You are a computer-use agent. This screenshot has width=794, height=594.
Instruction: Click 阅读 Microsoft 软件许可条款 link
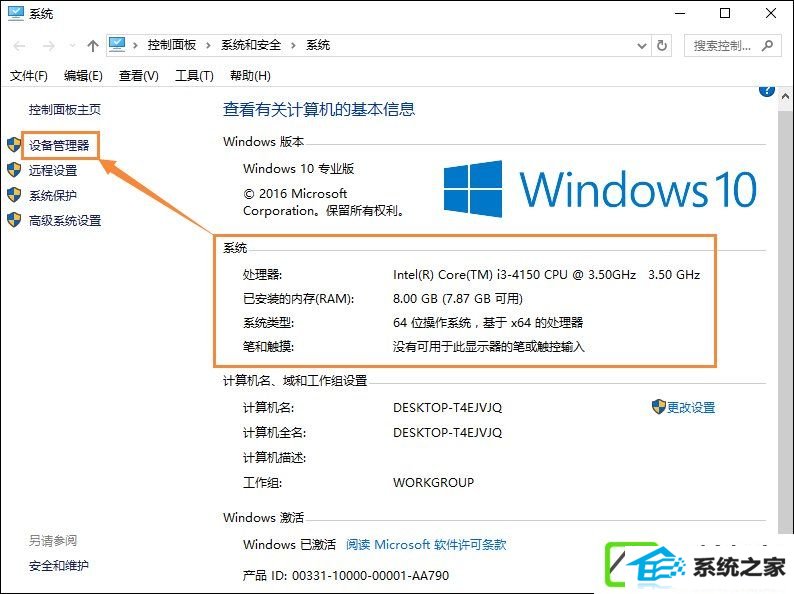(x=426, y=545)
